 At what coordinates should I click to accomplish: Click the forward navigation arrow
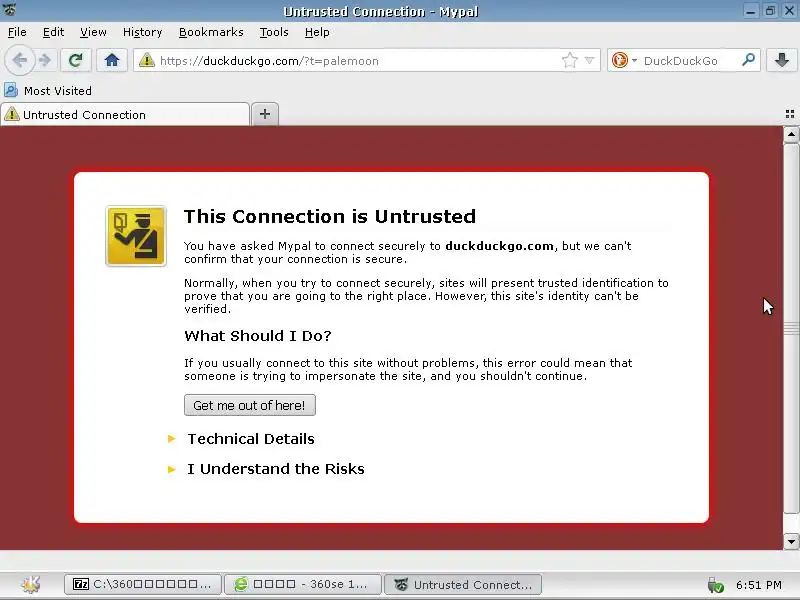pos(45,60)
